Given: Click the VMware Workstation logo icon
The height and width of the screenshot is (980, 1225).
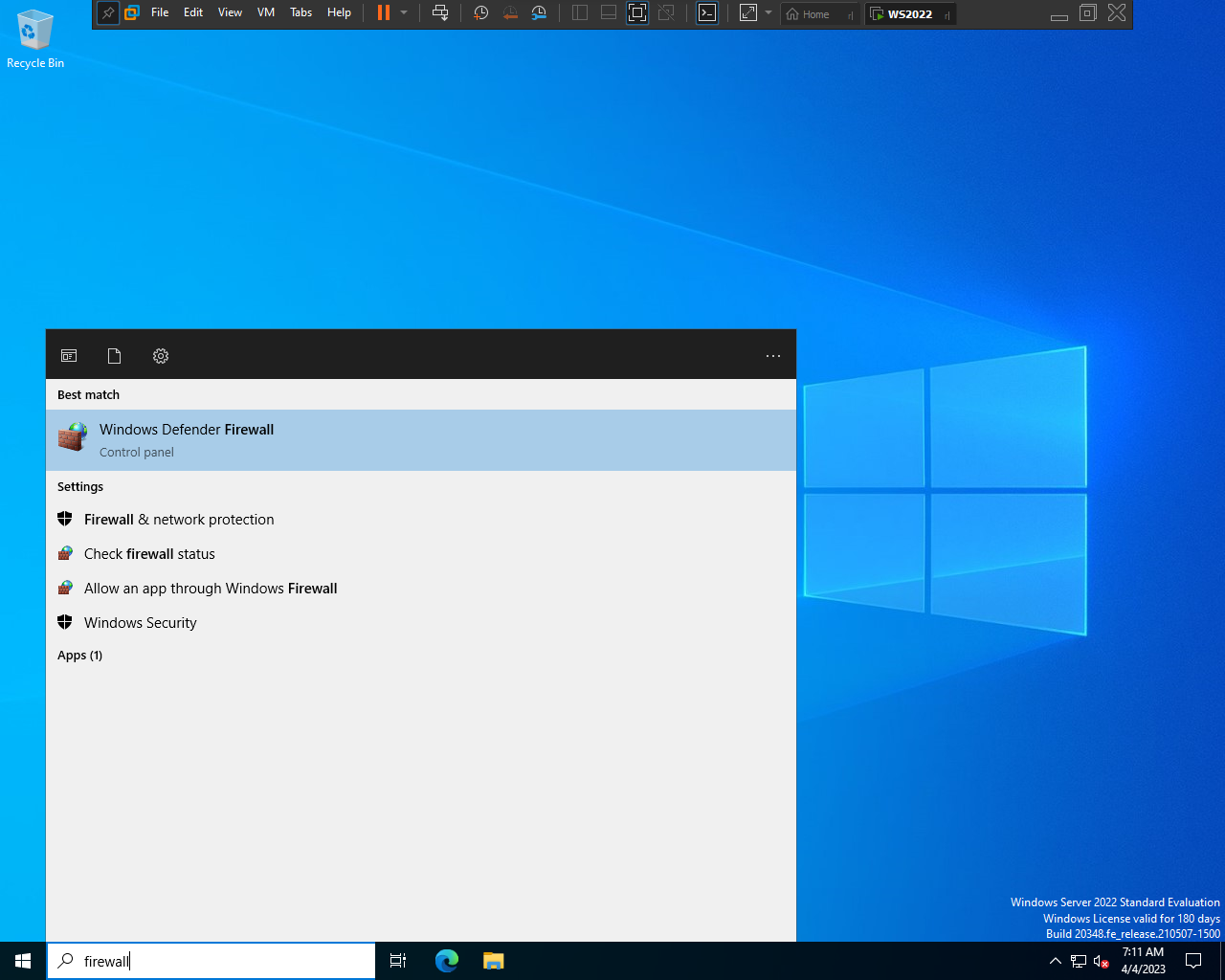Looking at the screenshot, I should (132, 13).
